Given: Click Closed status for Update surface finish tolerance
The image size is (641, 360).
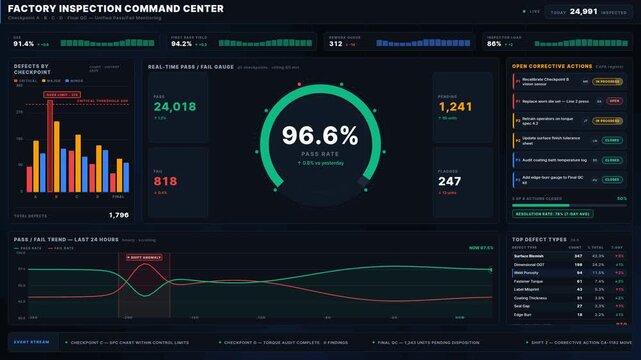Looking at the screenshot, I should 612,140.
